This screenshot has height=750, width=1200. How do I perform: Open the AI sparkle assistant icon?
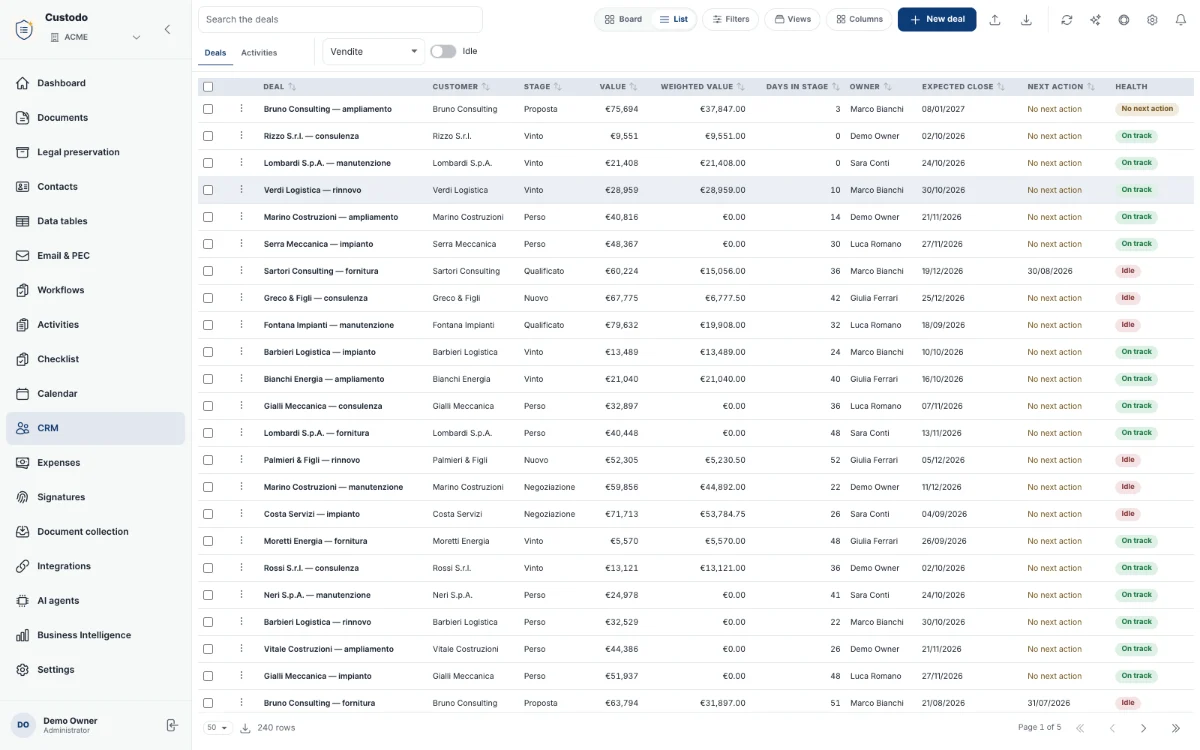[x=1095, y=19]
